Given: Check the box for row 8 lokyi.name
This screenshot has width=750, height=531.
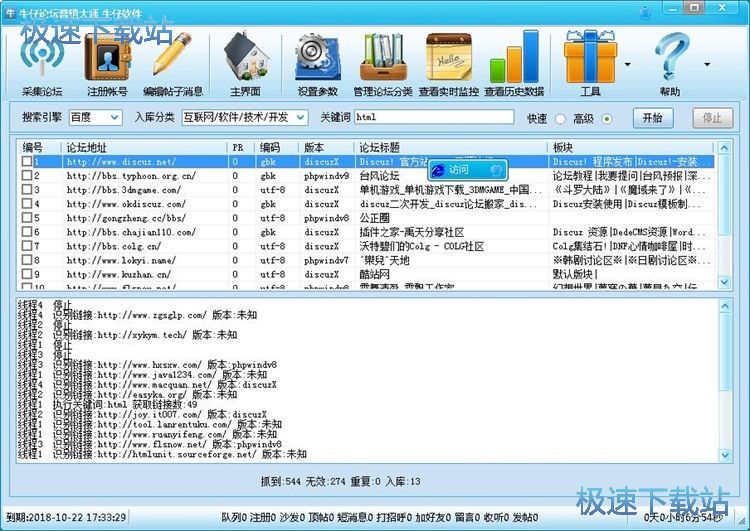Looking at the screenshot, I should pyautogui.click(x=27, y=260).
